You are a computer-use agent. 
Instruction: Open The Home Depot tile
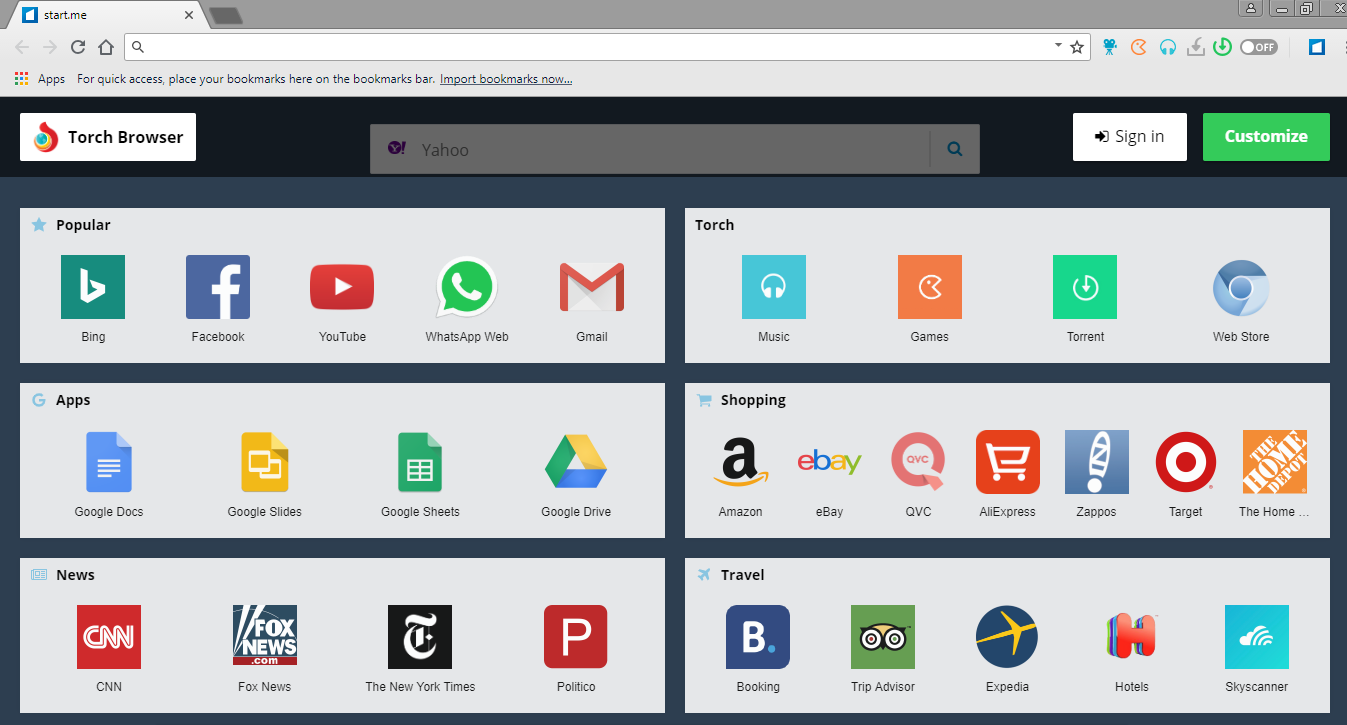coord(1275,474)
